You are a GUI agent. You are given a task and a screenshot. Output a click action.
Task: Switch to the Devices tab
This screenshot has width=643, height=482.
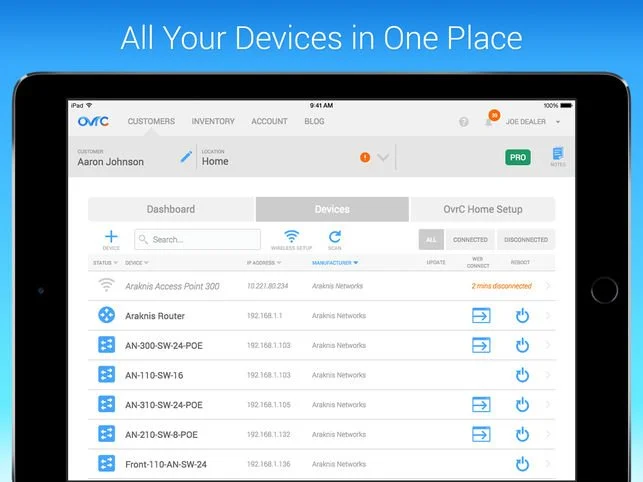point(332,209)
